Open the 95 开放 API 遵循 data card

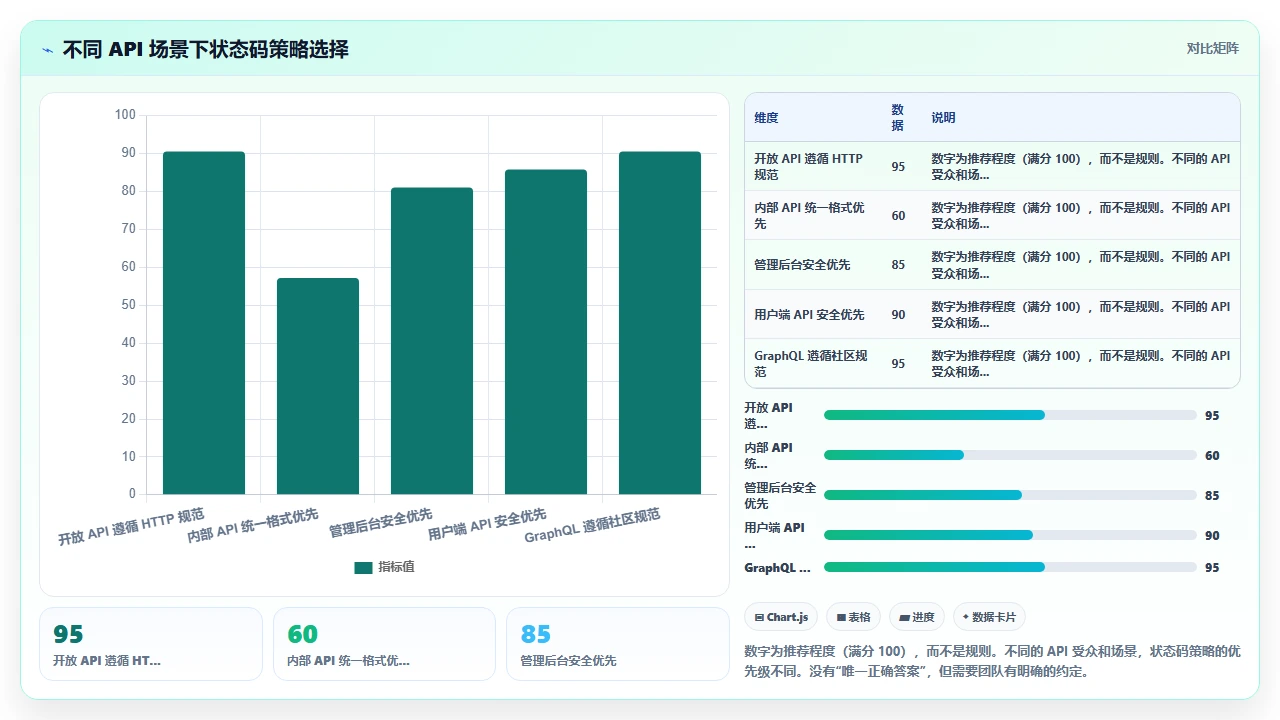(x=151, y=644)
